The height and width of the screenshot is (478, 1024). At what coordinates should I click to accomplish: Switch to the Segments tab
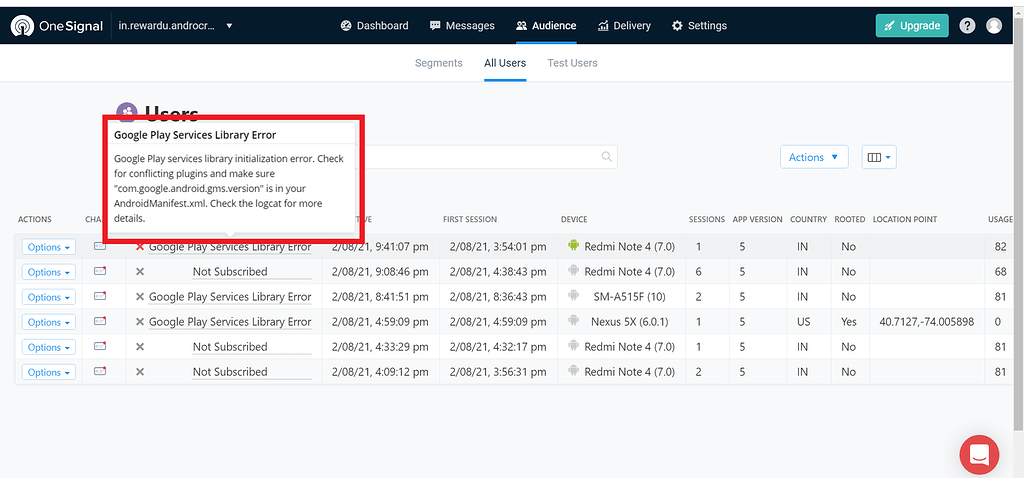tap(439, 63)
